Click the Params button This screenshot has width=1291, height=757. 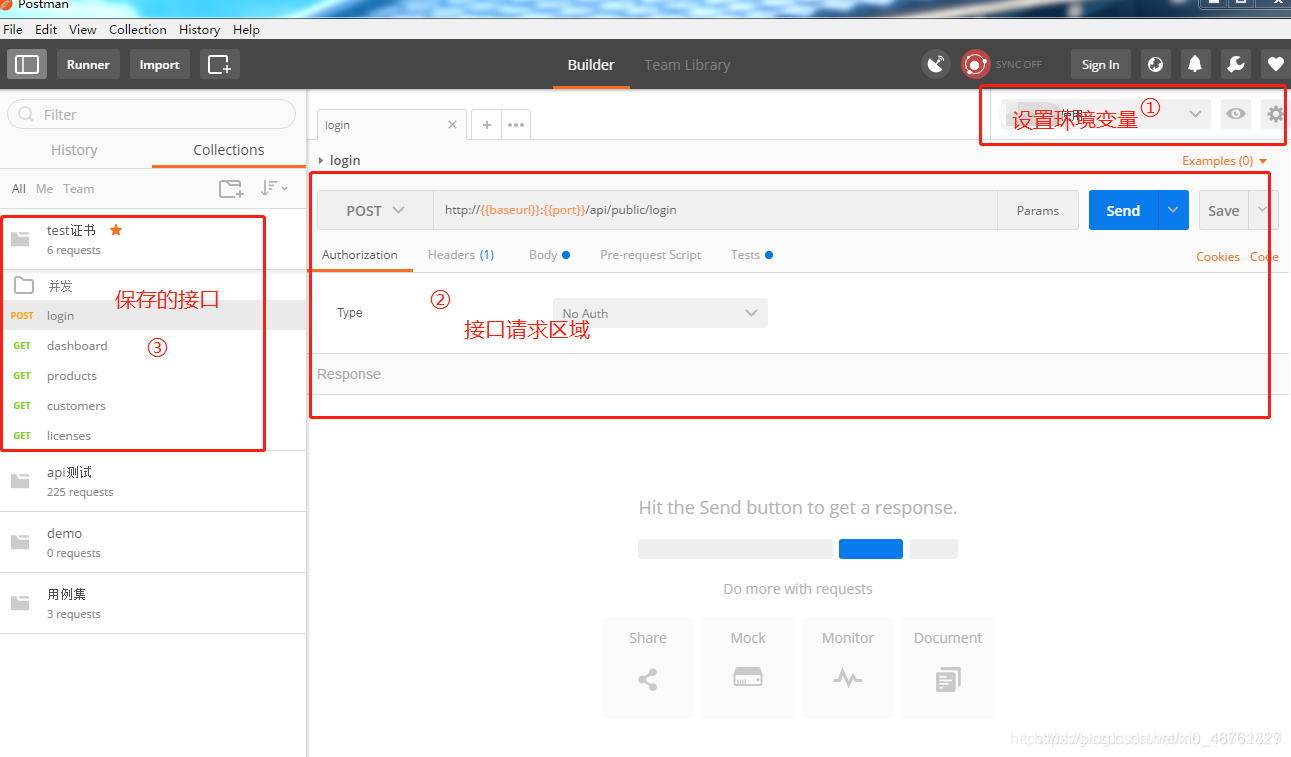(x=1038, y=211)
